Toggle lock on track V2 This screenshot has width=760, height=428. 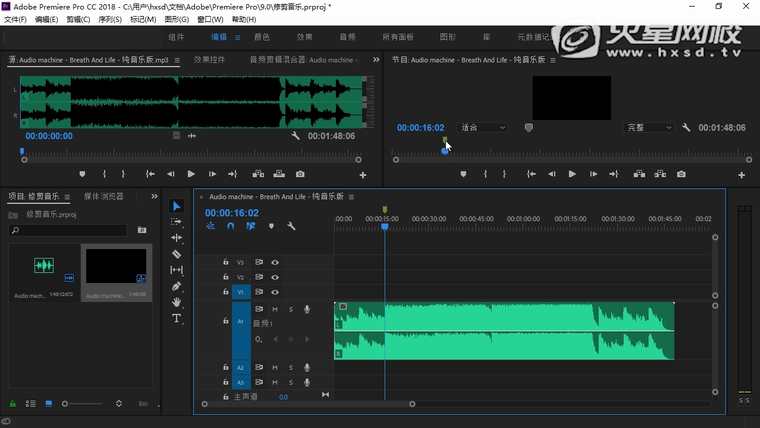pyautogui.click(x=226, y=277)
